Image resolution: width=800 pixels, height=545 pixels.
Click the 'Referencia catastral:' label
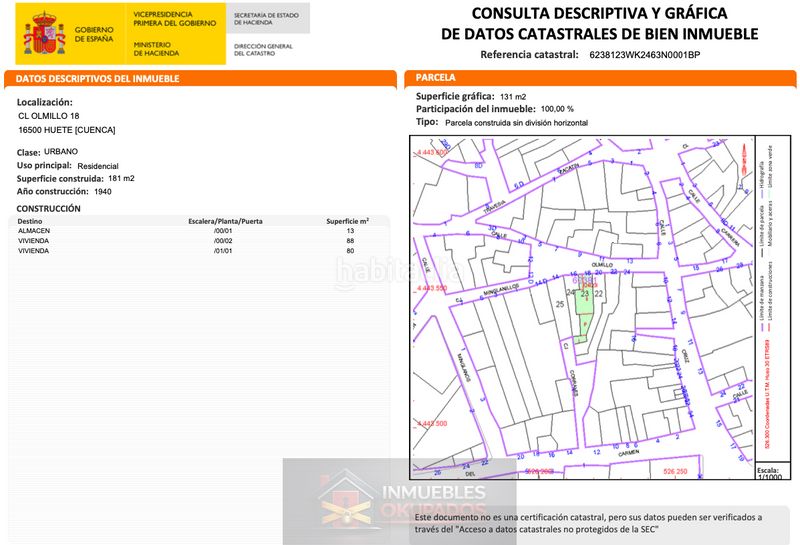coord(530,55)
